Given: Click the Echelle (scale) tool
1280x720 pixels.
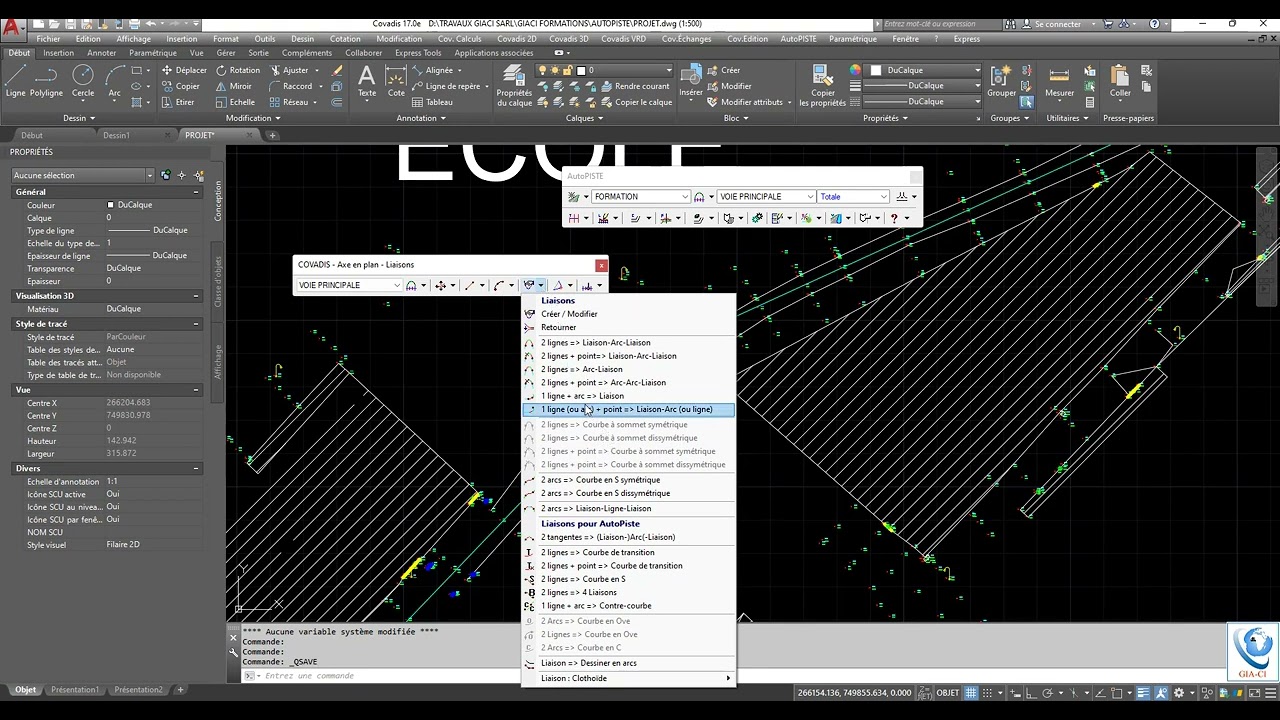Looking at the screenshot, I should click(235, 102).
